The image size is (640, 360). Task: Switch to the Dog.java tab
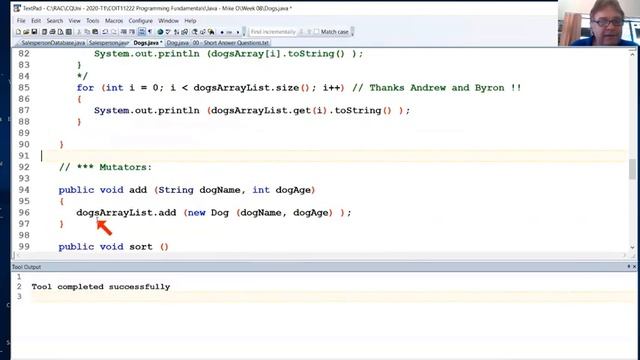coord(177,43)
